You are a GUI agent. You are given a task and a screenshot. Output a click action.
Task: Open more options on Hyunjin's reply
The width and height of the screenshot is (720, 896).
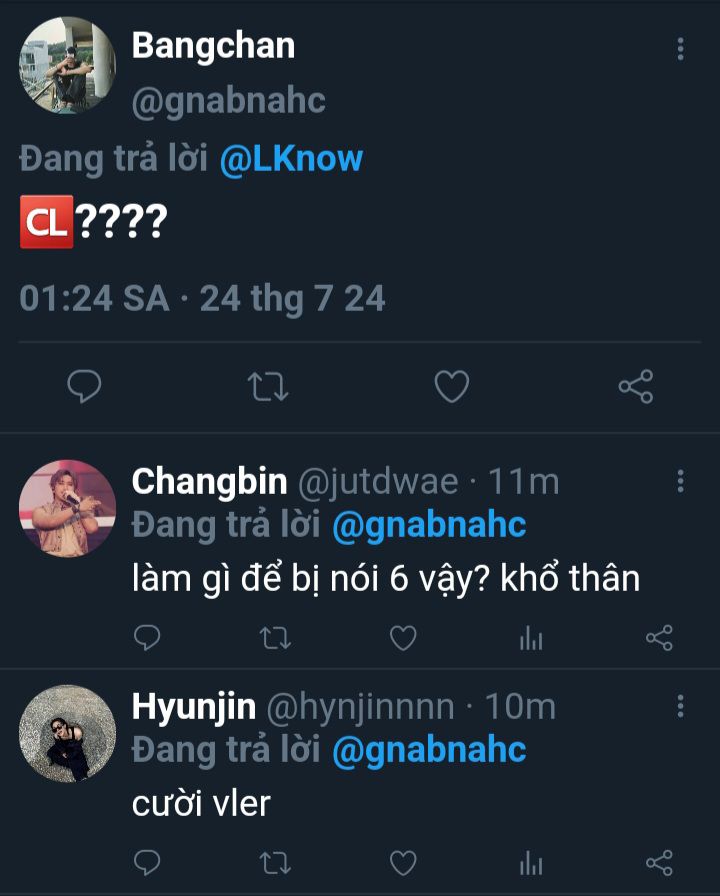coord(680,707)
